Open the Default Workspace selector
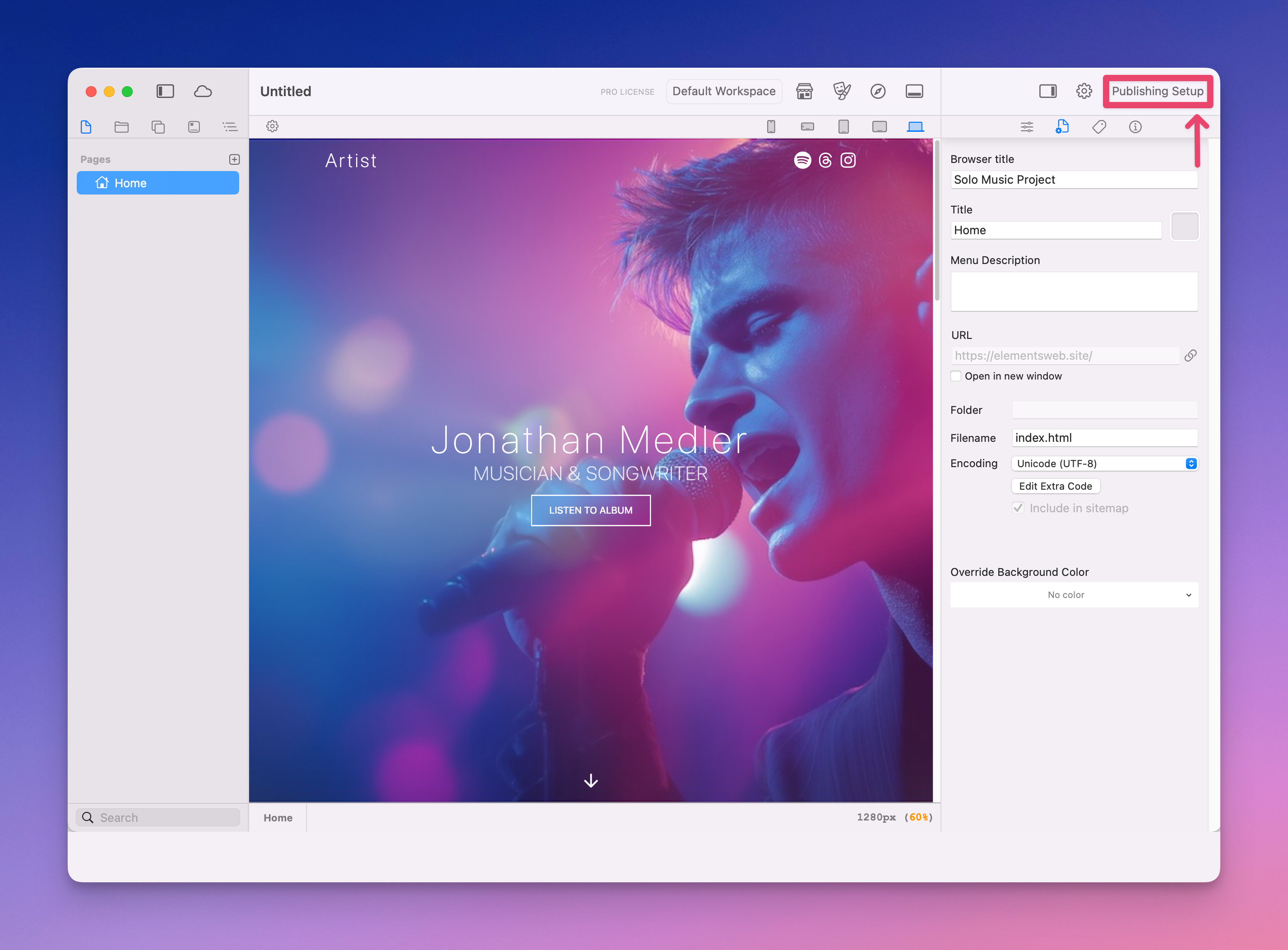The image size is (1288, 950). click(723, 92)
